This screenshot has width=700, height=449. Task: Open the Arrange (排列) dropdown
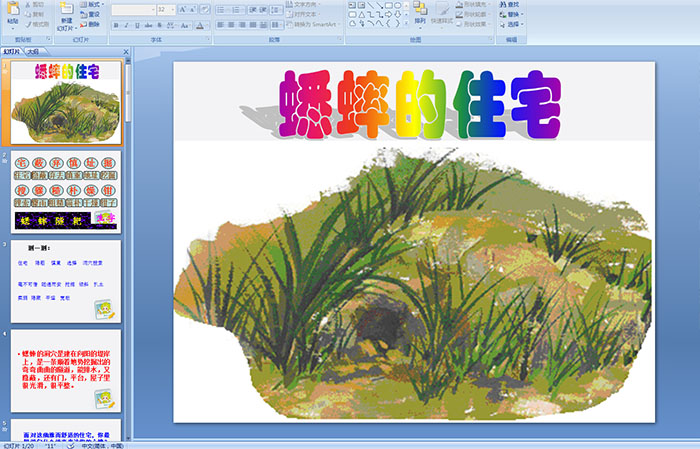coord(420,13)
